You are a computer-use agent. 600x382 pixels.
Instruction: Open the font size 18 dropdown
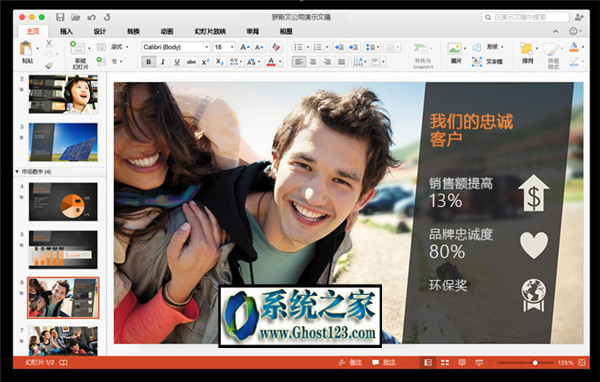tap(224, 47)
